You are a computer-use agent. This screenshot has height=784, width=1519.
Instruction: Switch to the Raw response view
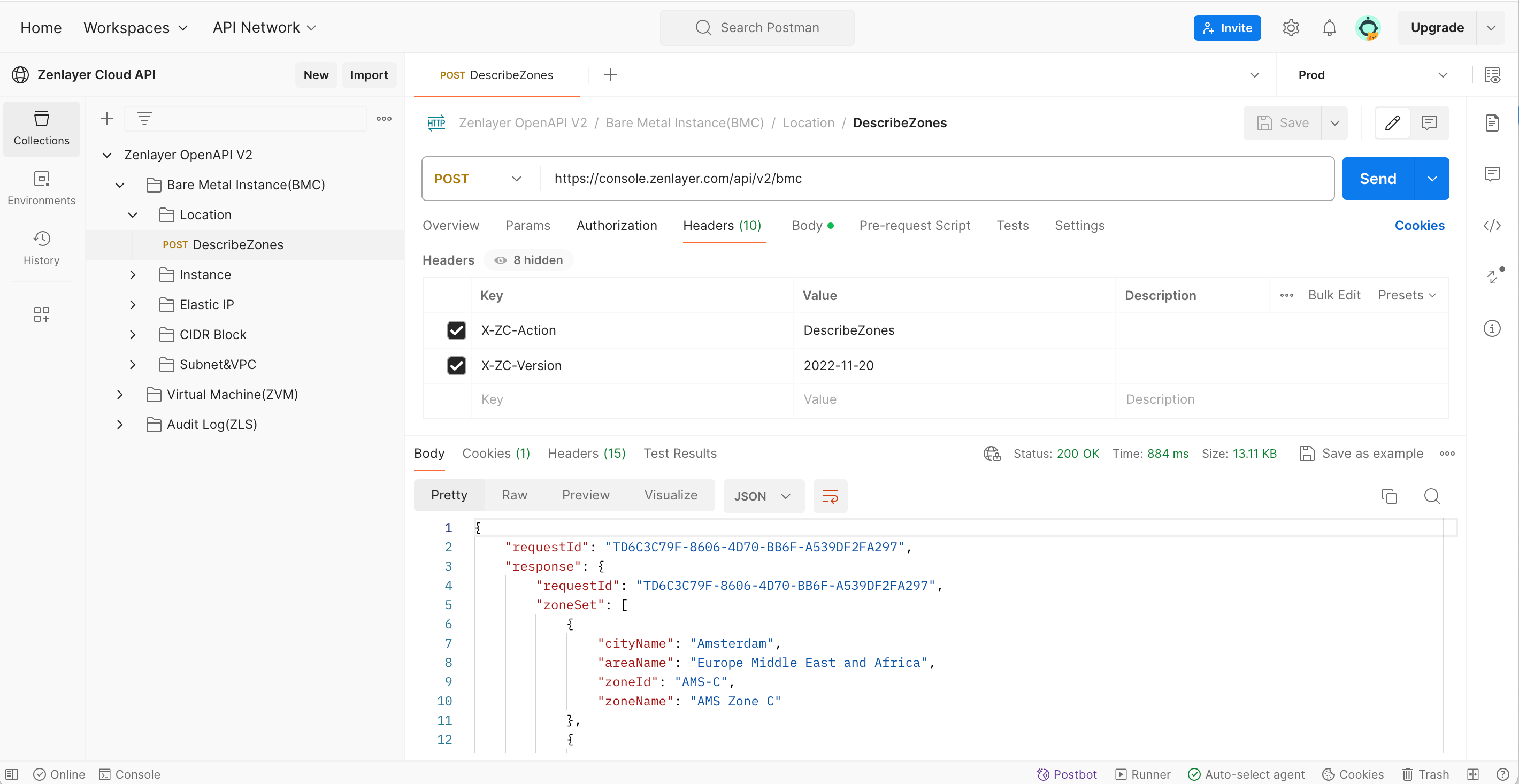(x=514, y=495)
